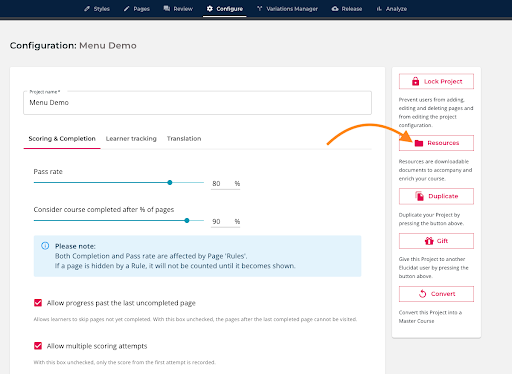Click the padlock icon on Lock Project
512x374 pixels.
pyautogui.click(x=415, y=81)
